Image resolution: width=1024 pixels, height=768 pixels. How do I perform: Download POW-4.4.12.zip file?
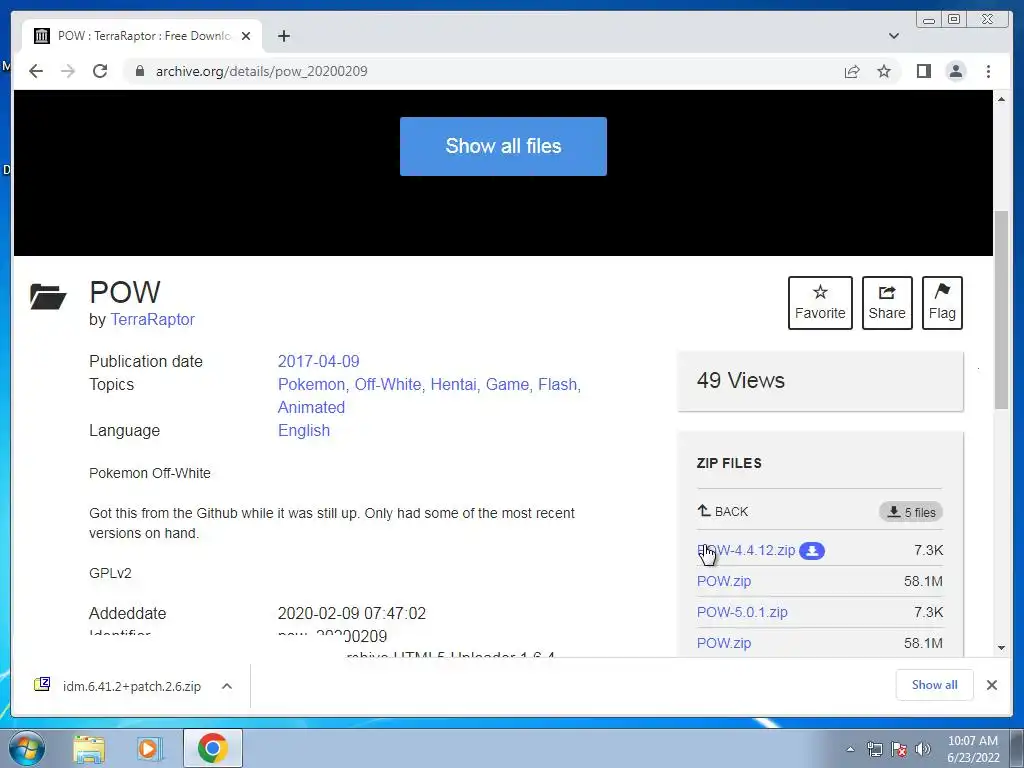click(746, 551)
